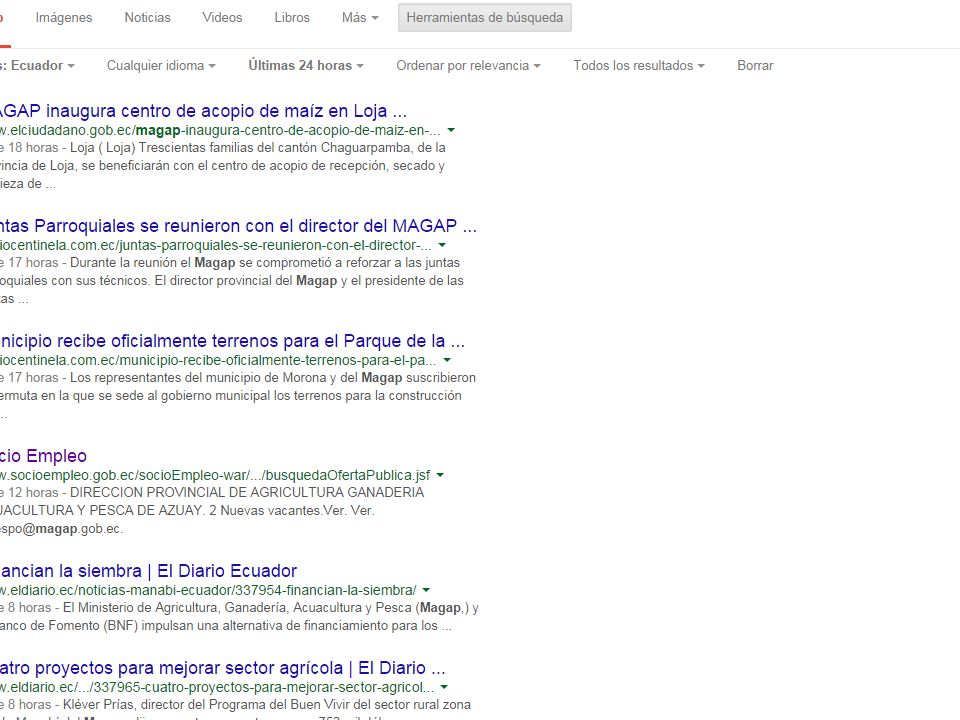Go to the Libros tab

pyautogui.click(x=292, y=18)
